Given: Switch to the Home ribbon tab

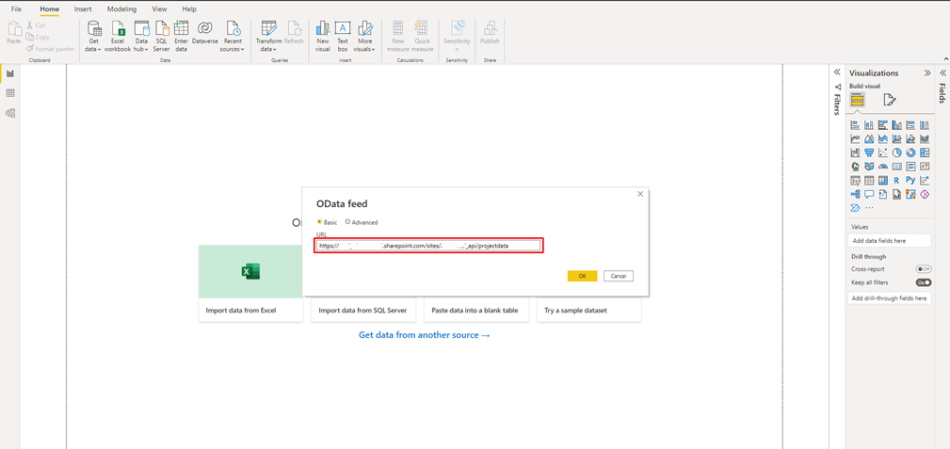Looking at the screenshot, I should pyautogui.click(x=49, y=9).
